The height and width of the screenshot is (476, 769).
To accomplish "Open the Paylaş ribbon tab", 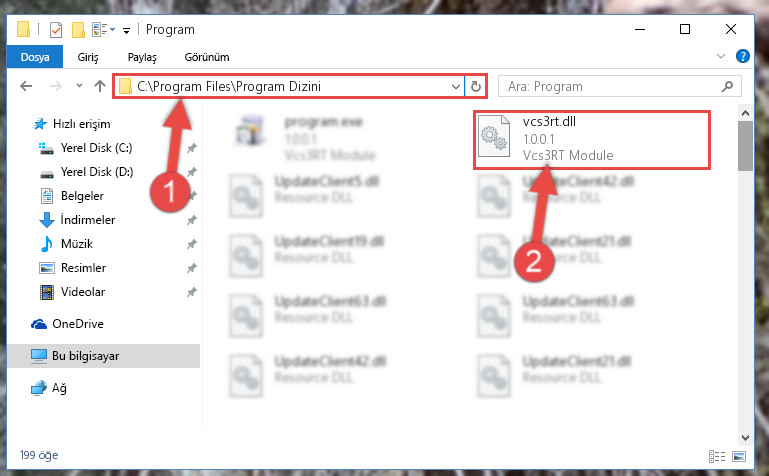I will pos(142,57).
